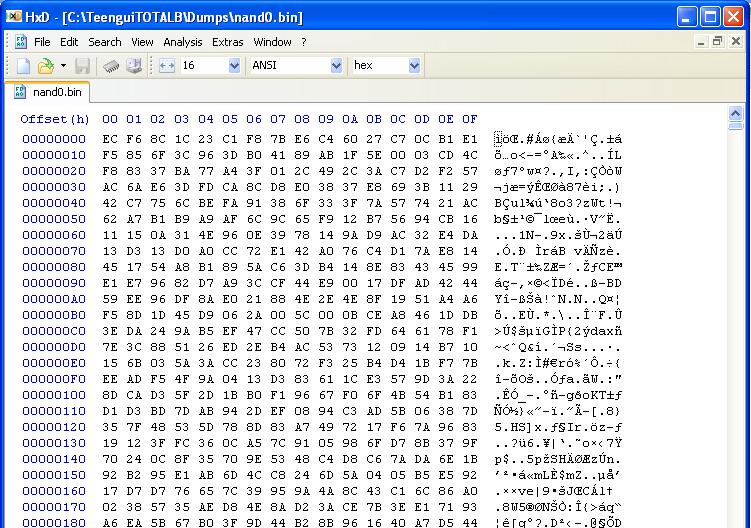
Task: Click decoded text 'p$..5pžSHÄØÆzÚn.'
Action: point(558,459)
